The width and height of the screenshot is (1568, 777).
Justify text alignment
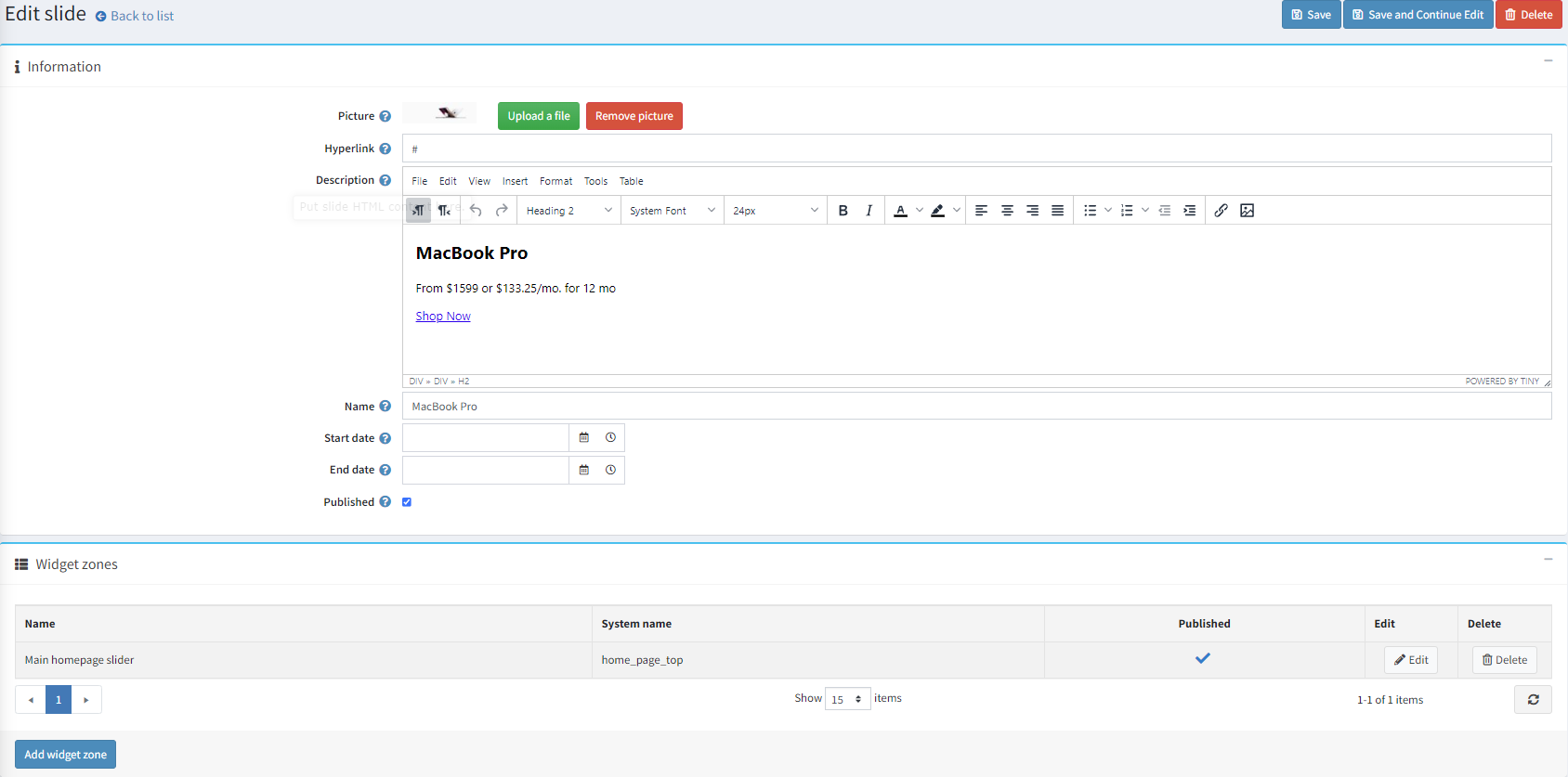click(x=1057, y=211)
